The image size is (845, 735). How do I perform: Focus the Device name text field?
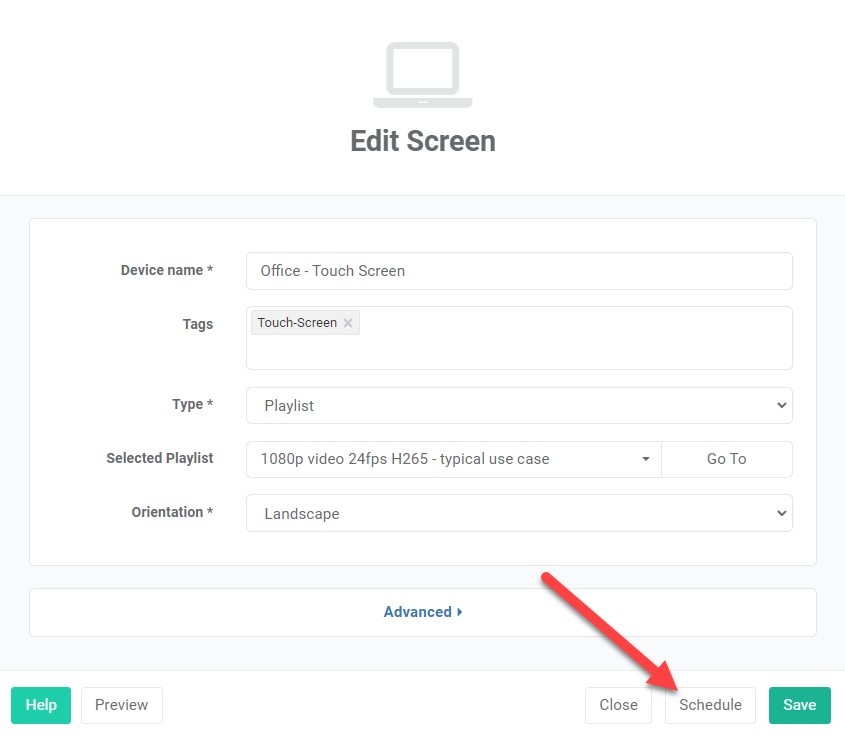click(x=519, y=271)
